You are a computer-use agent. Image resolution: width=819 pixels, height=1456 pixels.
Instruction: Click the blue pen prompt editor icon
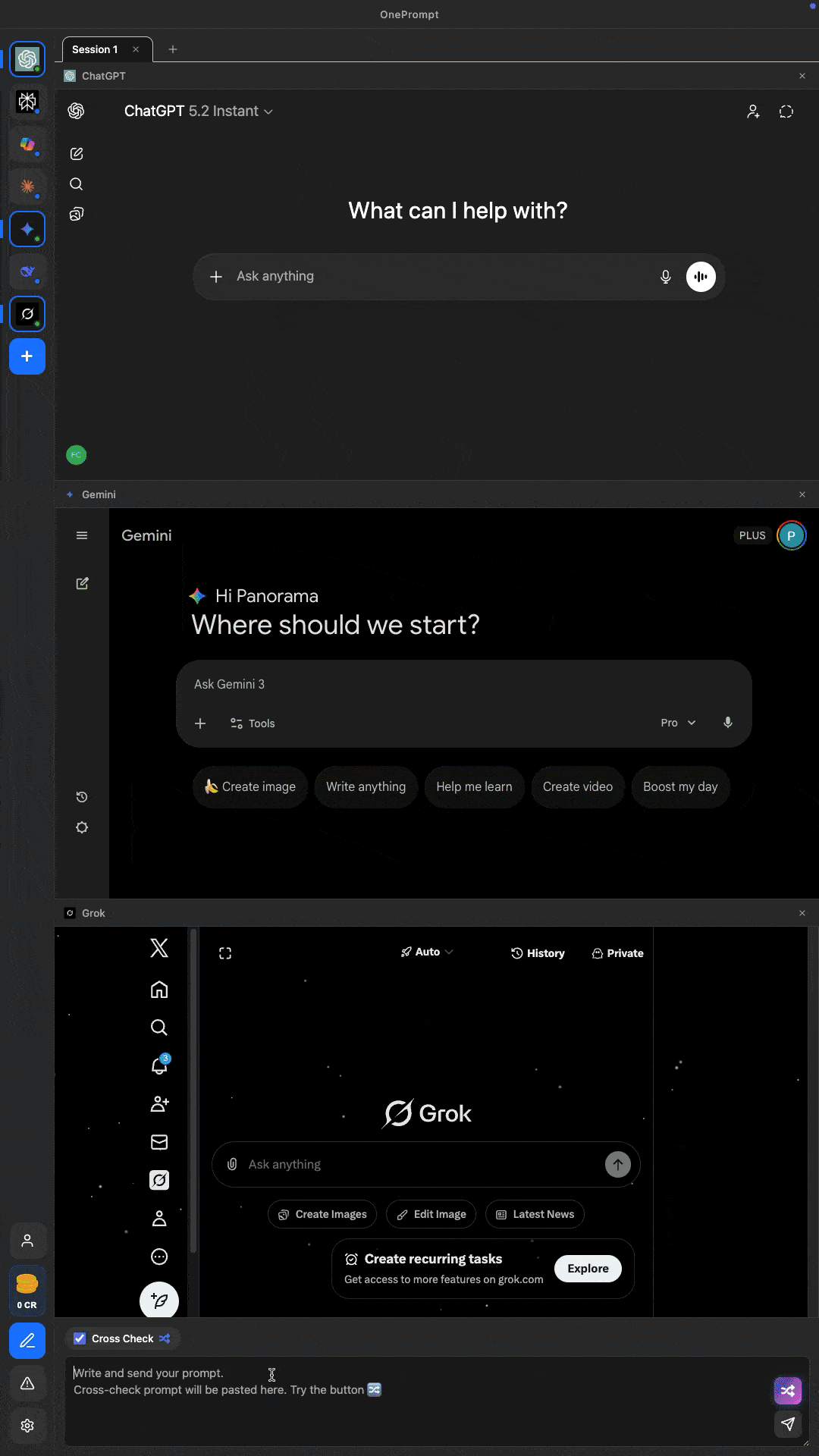[x=27, y=1341]
